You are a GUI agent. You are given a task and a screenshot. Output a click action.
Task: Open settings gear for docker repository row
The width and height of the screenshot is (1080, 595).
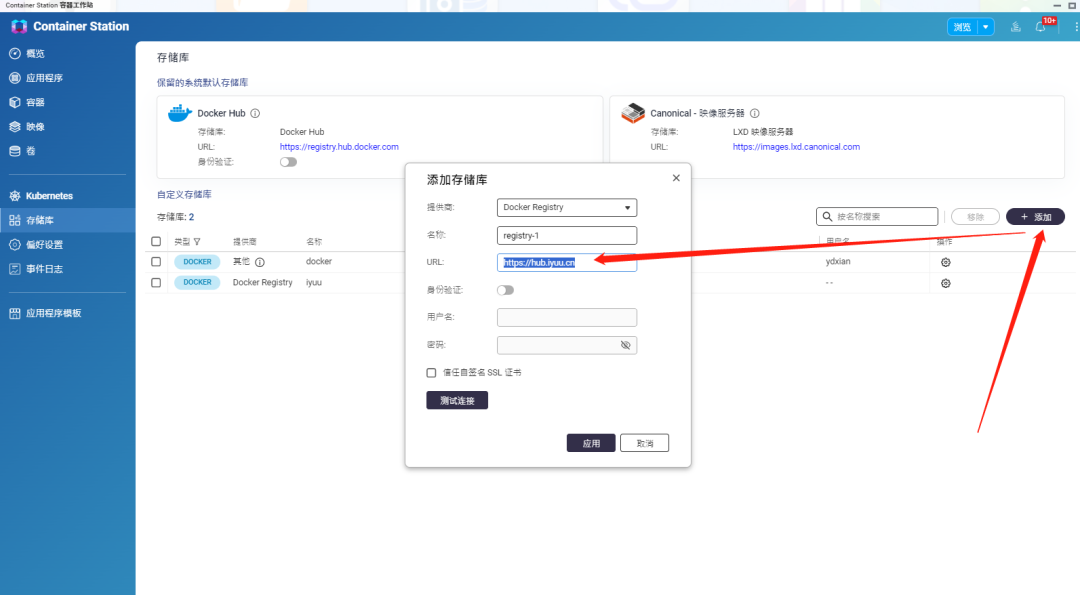pyautogui.click(x=945, y=262)
